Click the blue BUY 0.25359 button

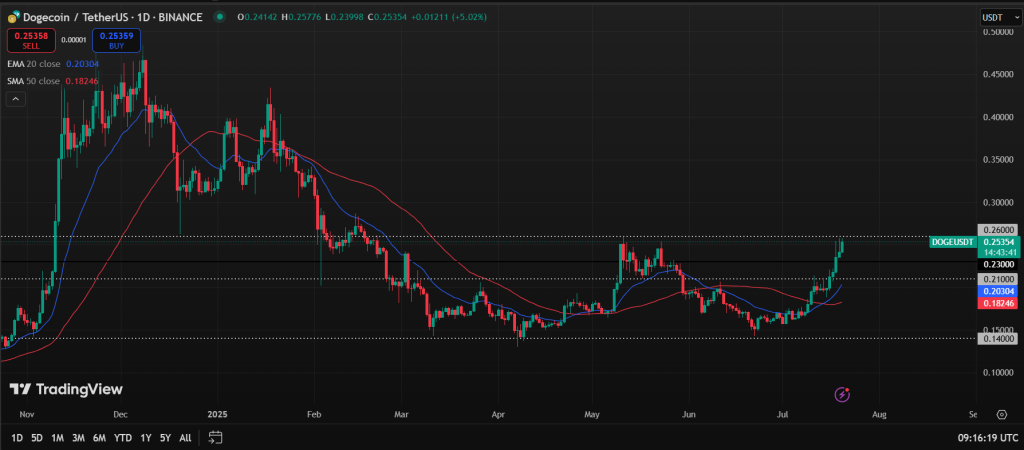pos(116,40)
